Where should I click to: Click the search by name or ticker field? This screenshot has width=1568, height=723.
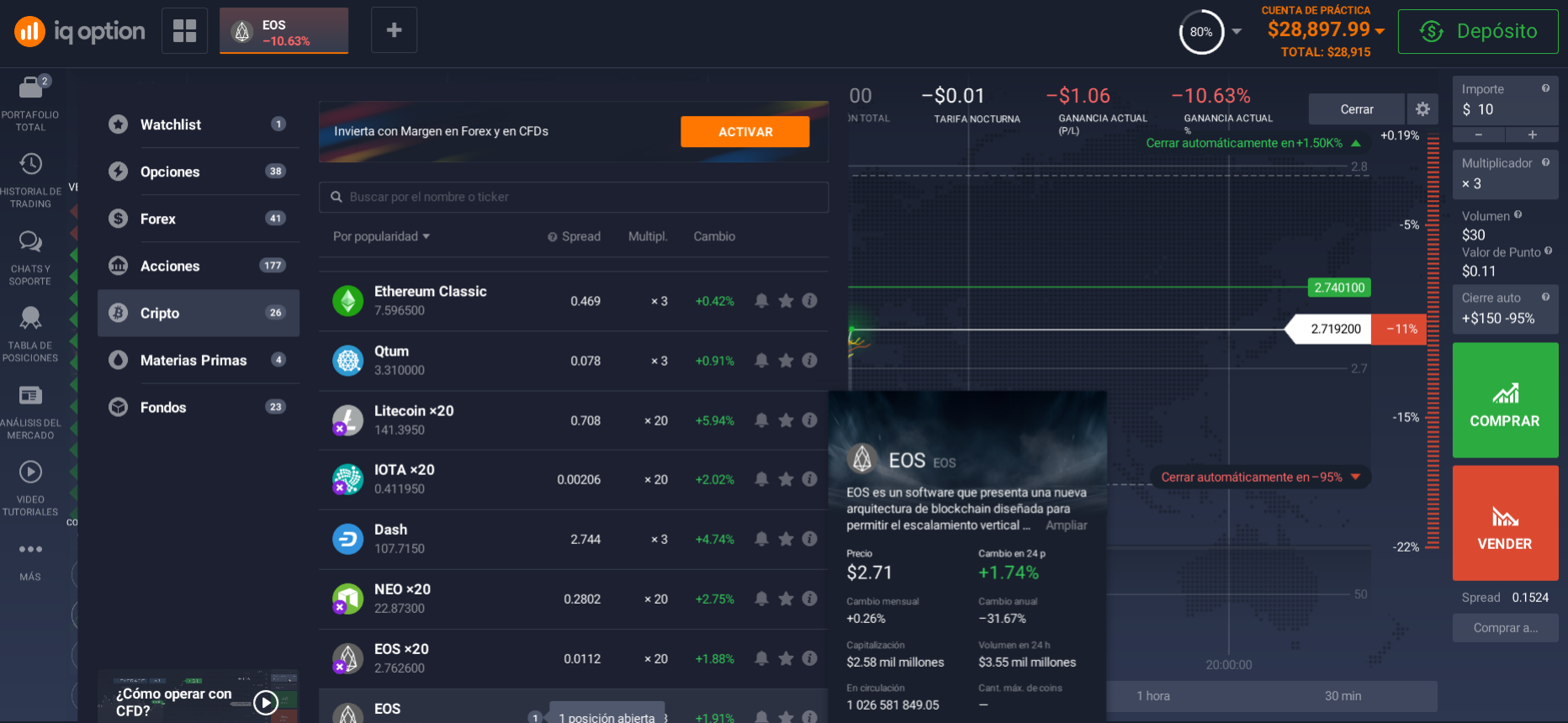pyautogui.click(x=574, y=197)
